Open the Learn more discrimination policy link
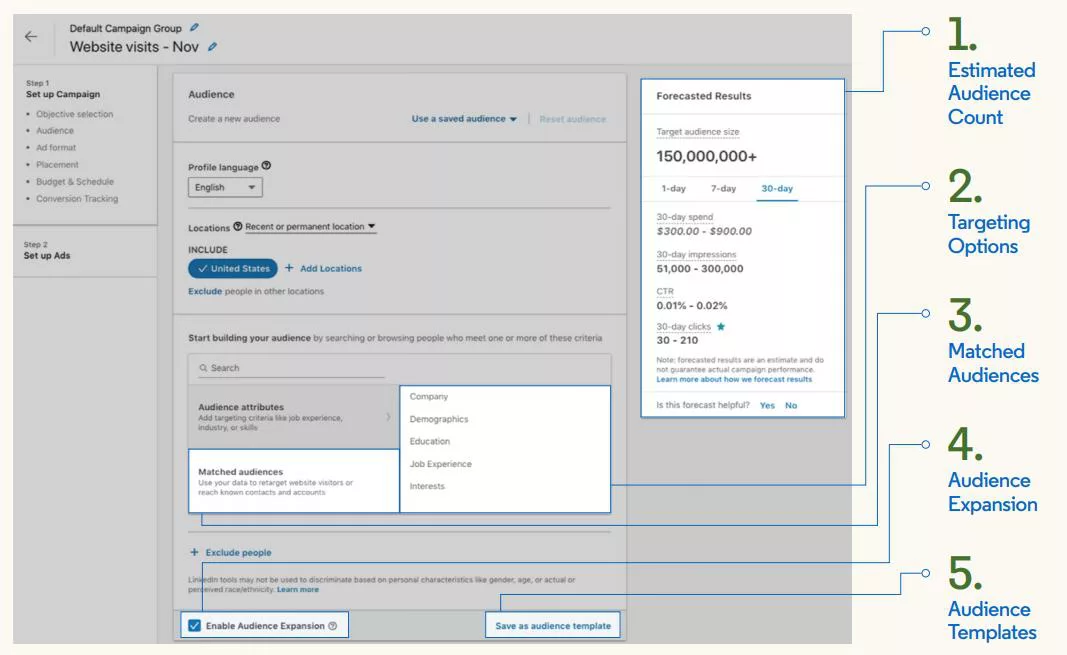The height and width of the screenshot is (655, 1067). [297, 589]
